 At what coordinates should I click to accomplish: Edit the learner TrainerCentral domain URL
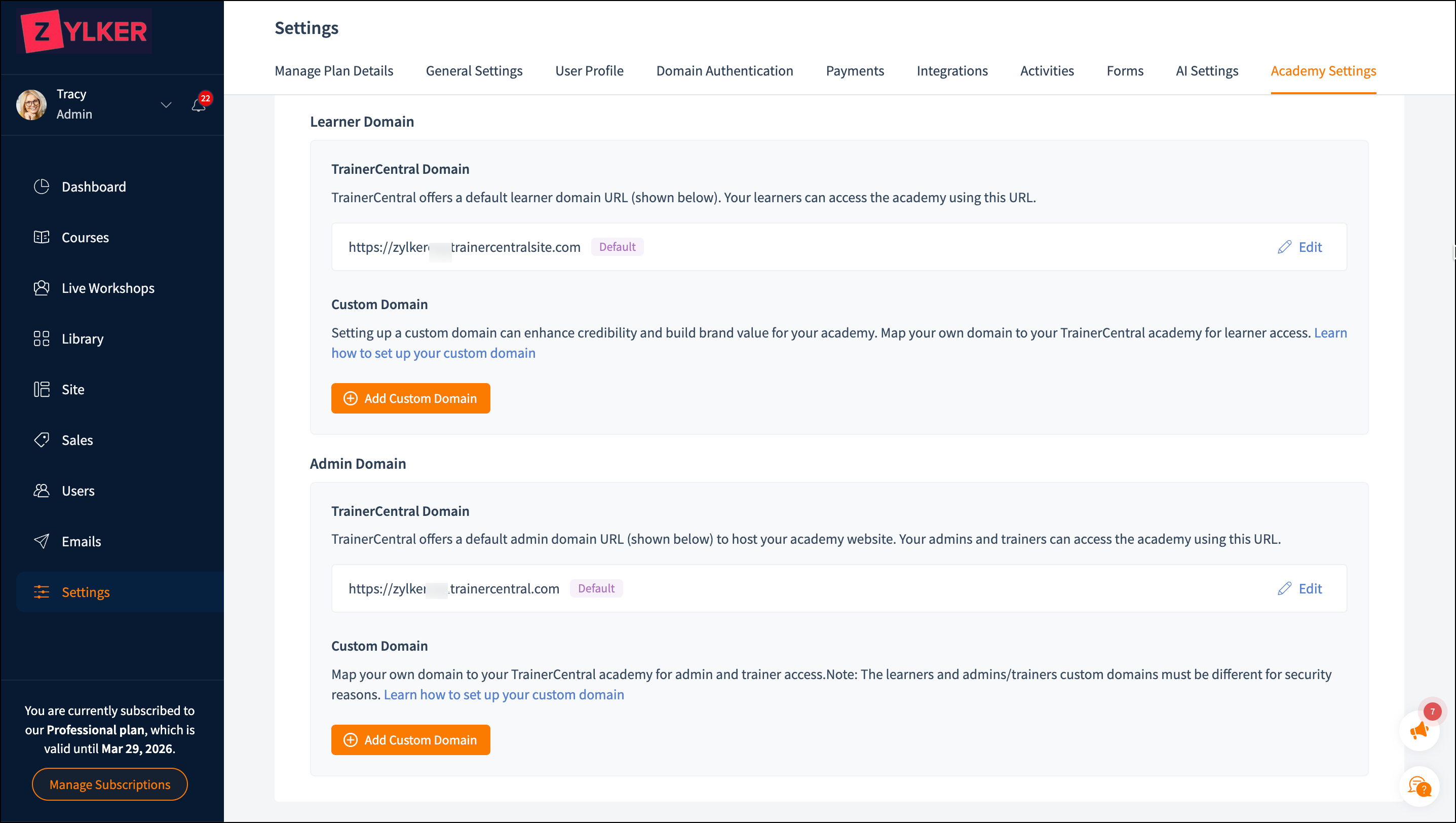(x=1299, y=247)
